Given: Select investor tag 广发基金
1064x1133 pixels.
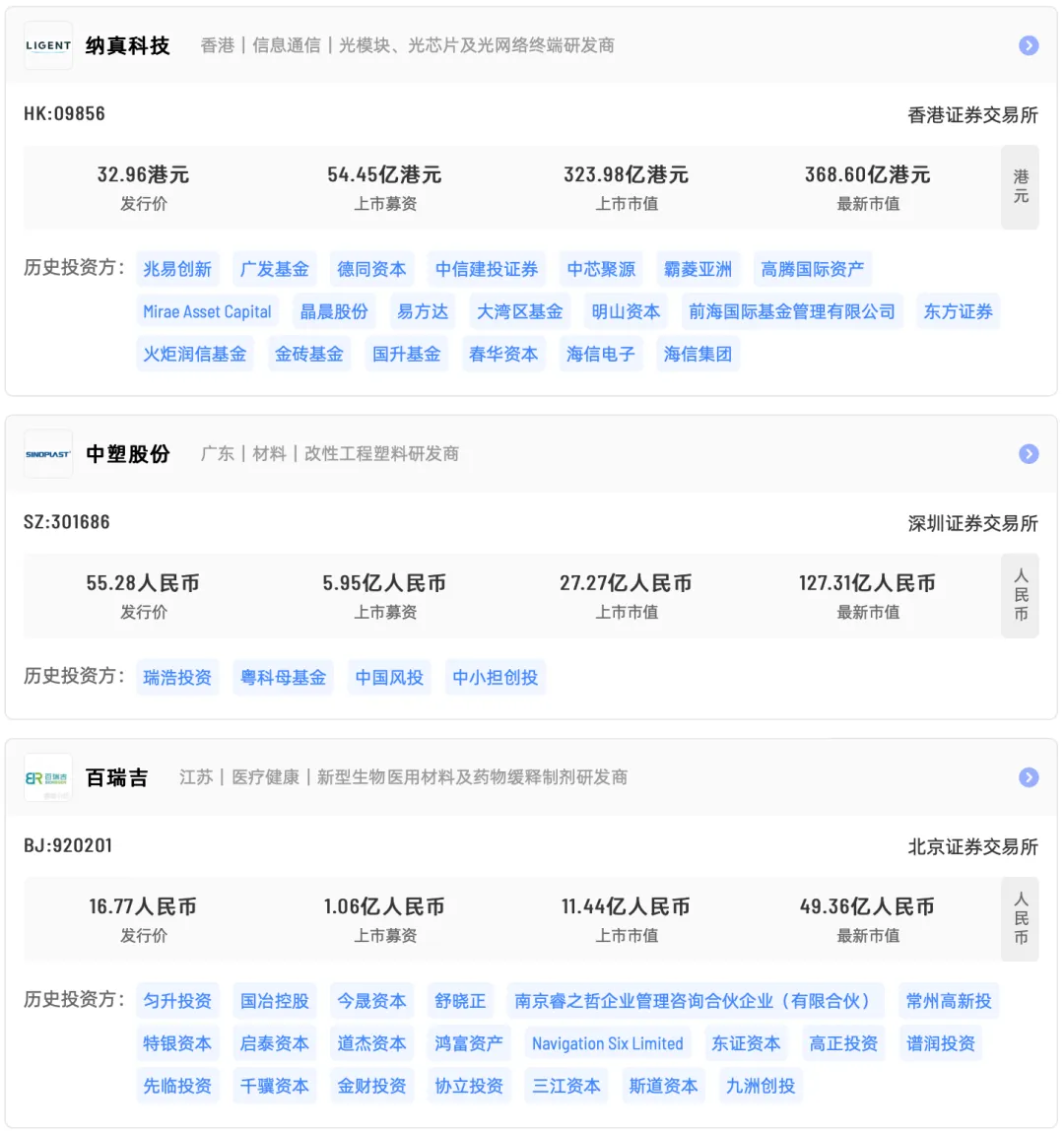Looking at the screenshot, I should pyautogui.click(x=275, y=269).
